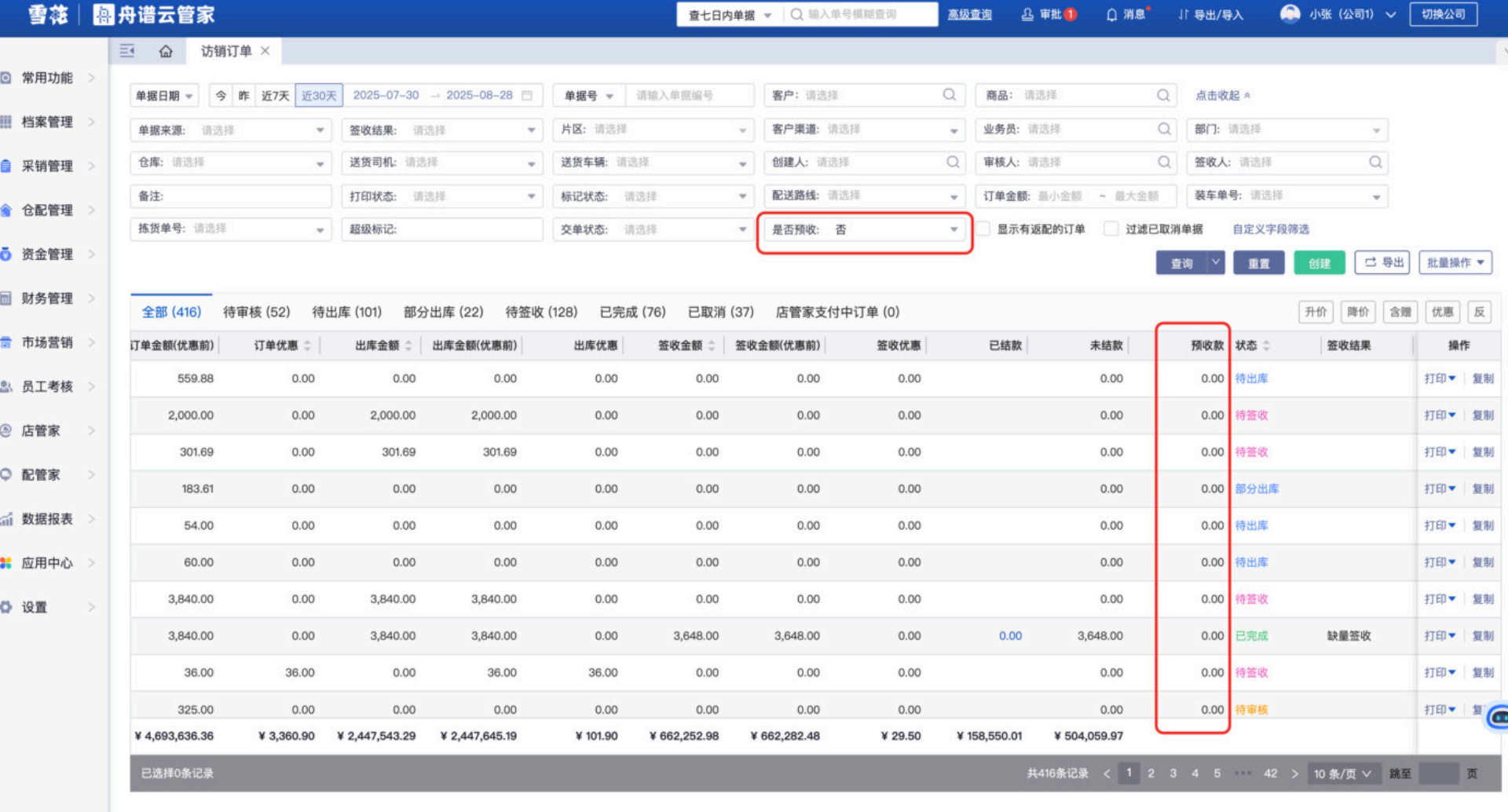Open the 消息 notification bell
1508x812 pixels.
1111,15
